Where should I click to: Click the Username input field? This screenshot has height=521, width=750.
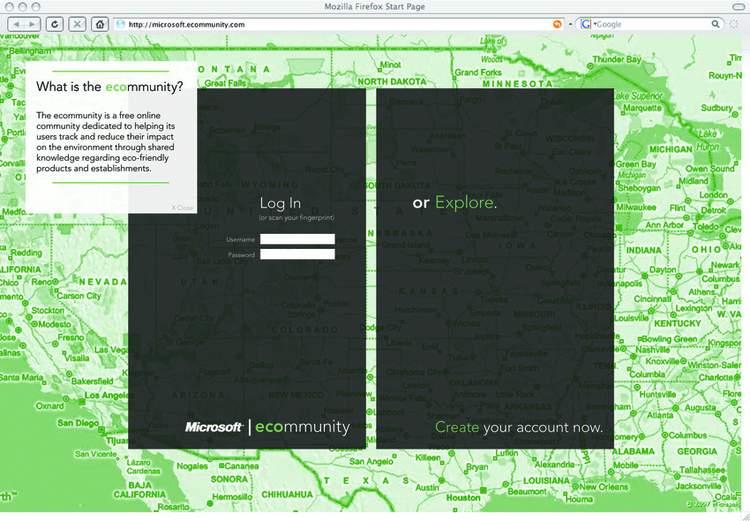297,239
